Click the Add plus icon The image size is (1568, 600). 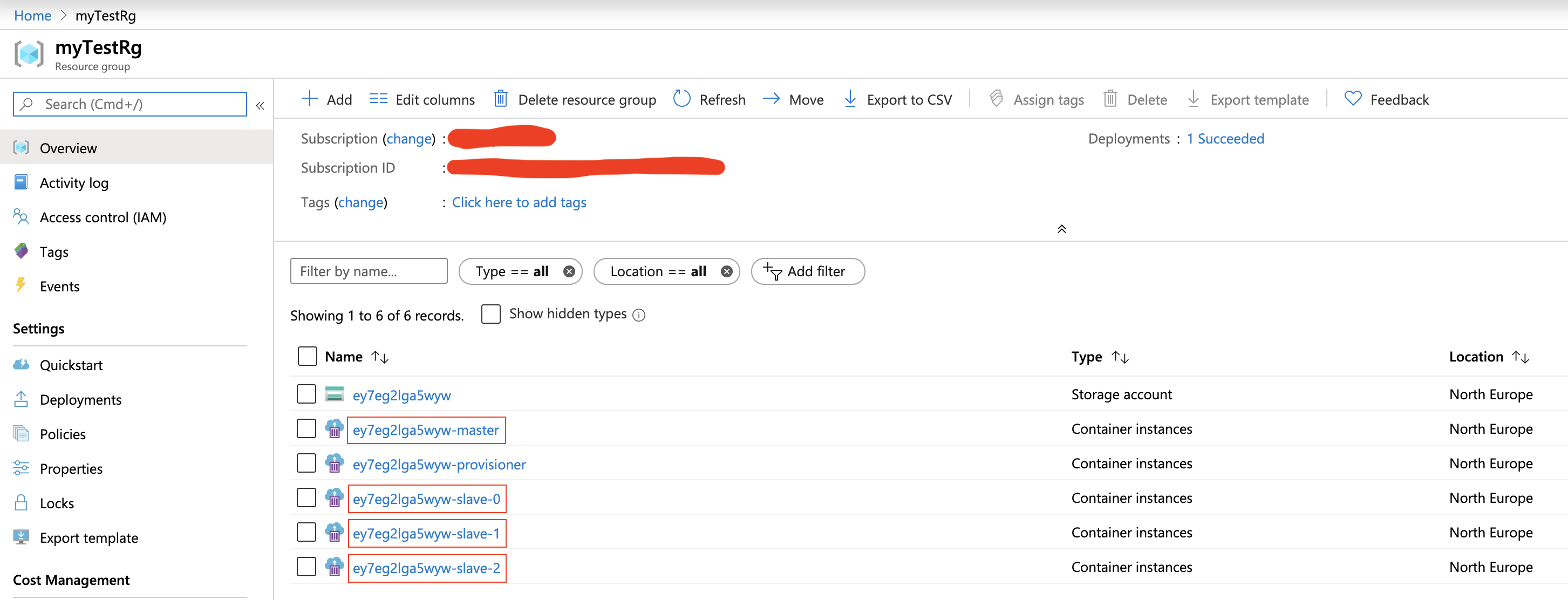(309, 99)
